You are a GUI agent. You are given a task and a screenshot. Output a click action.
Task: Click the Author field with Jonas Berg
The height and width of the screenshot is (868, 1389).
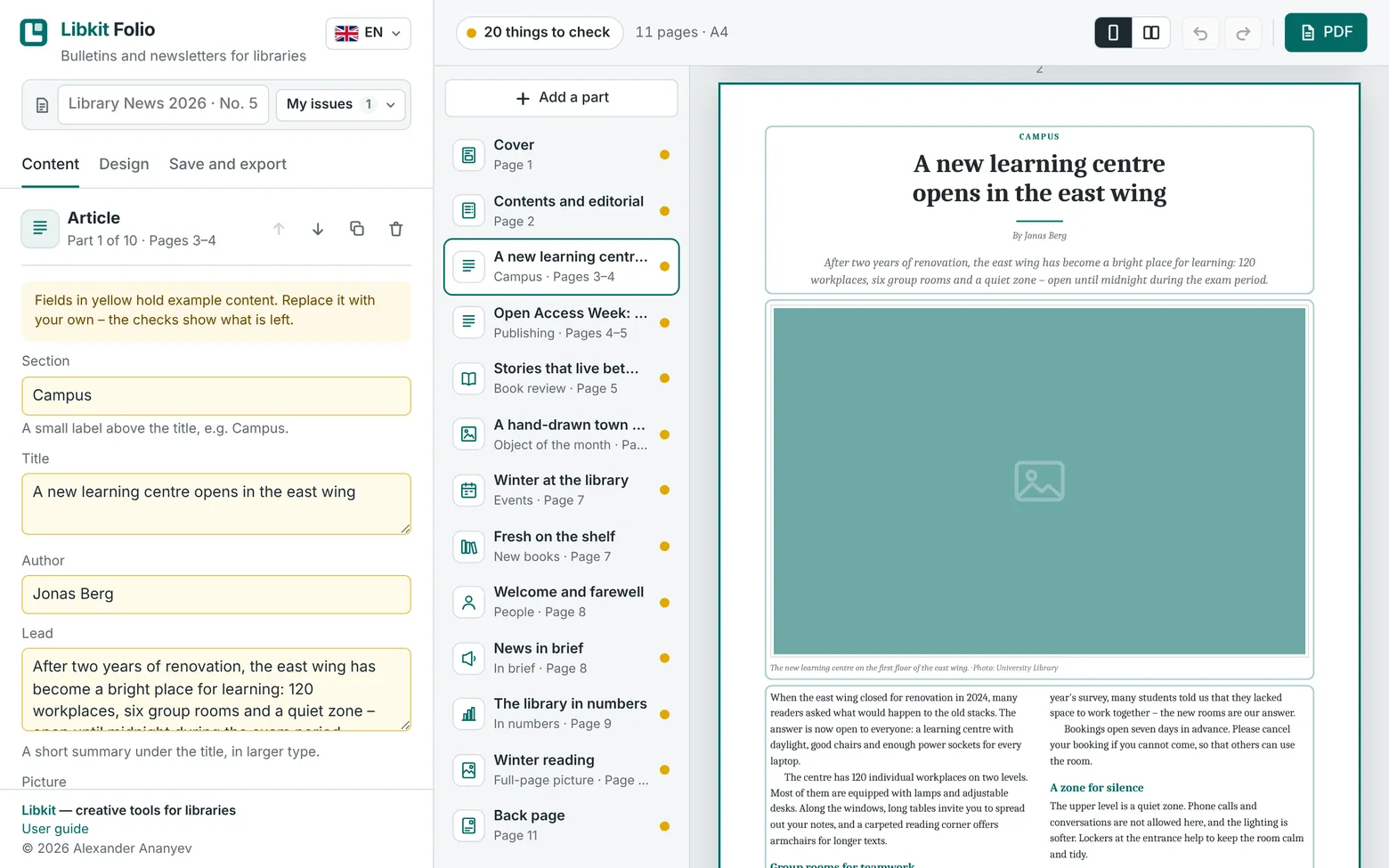pyautogui.click(x=216, y=594)
